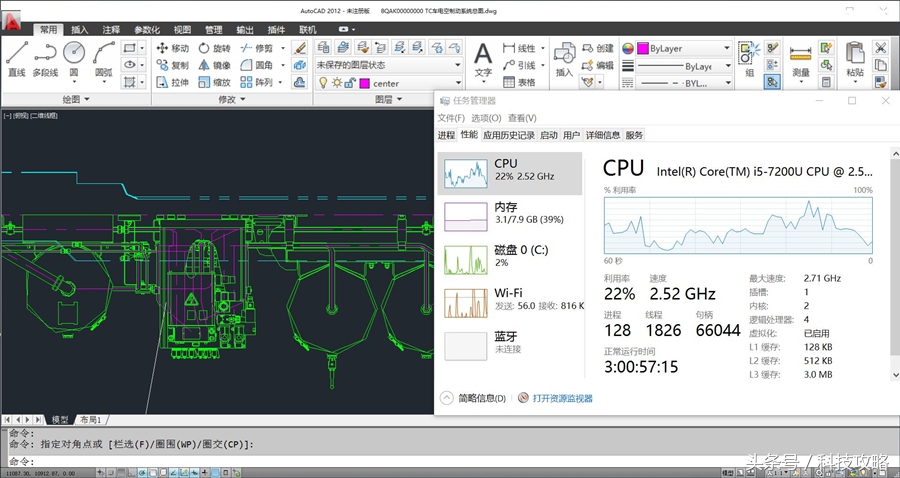The width and height of the screenshot is (900, 478).
Task: Select the Text (文字) tool
Action: (483, 57)
